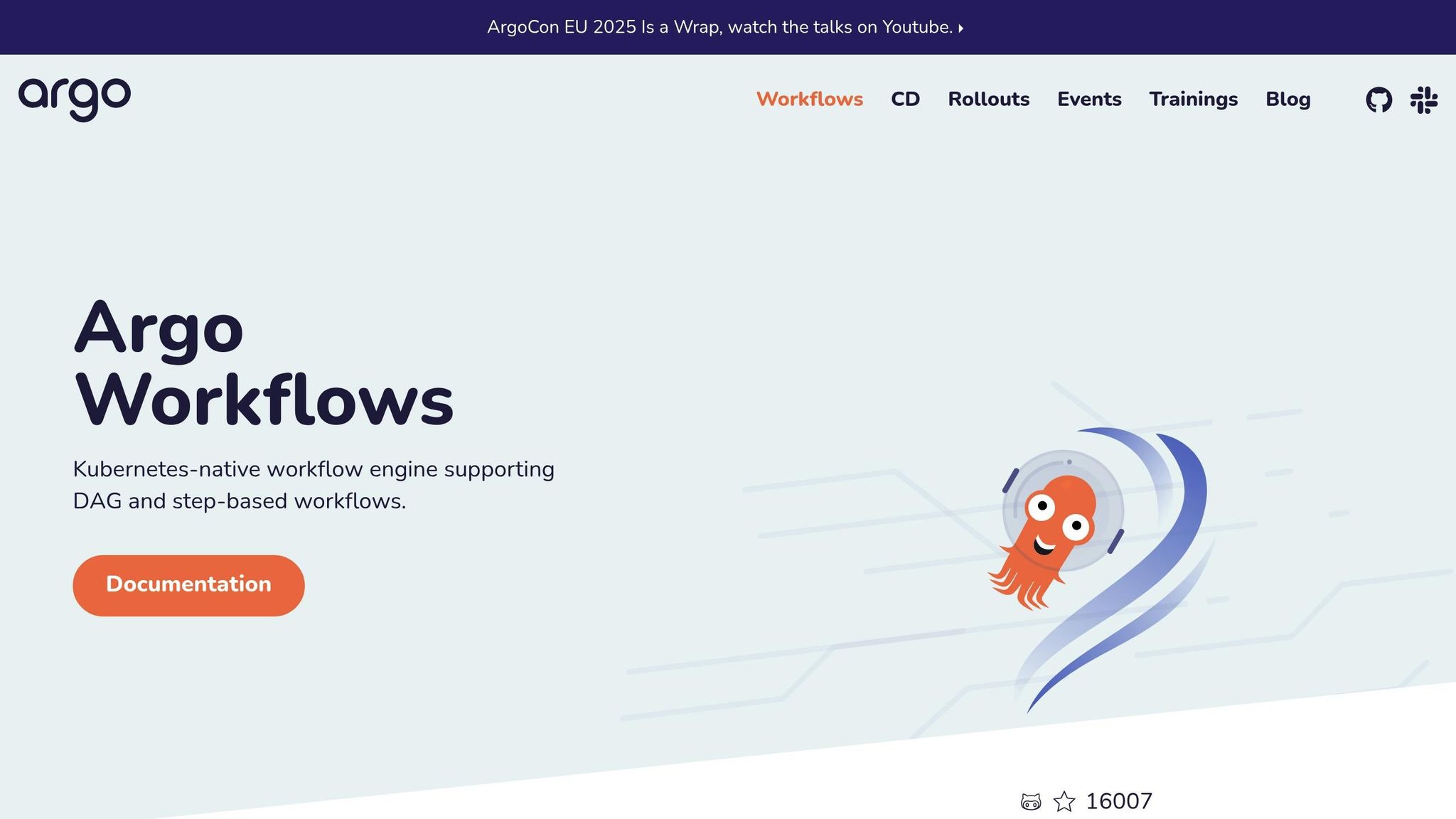Viewport: 1456px width, 819px height.
Task: Go to the Blog page
Action: 1288,100
